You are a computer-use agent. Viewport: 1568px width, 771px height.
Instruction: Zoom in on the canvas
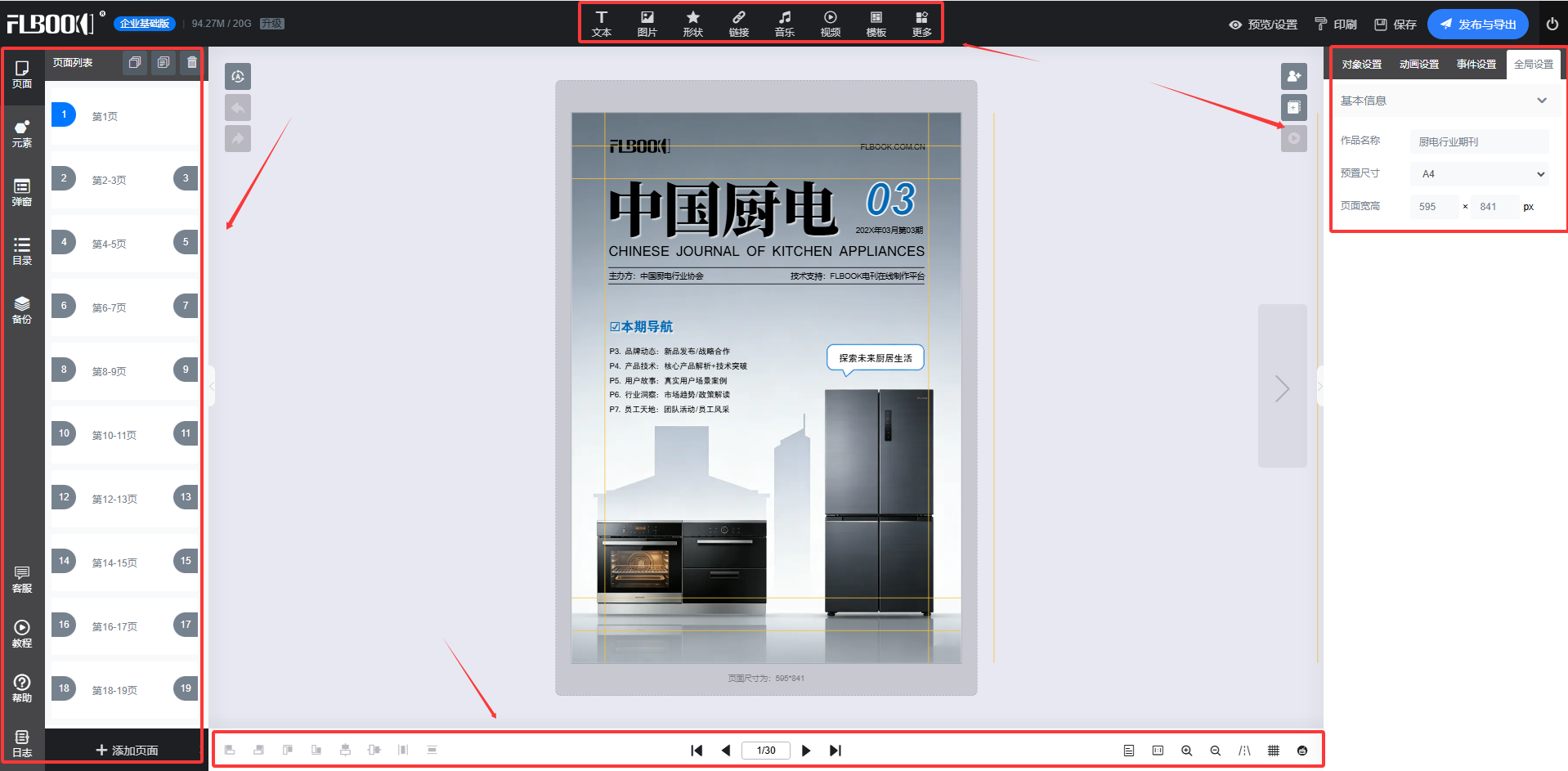tap(1186, 751)
